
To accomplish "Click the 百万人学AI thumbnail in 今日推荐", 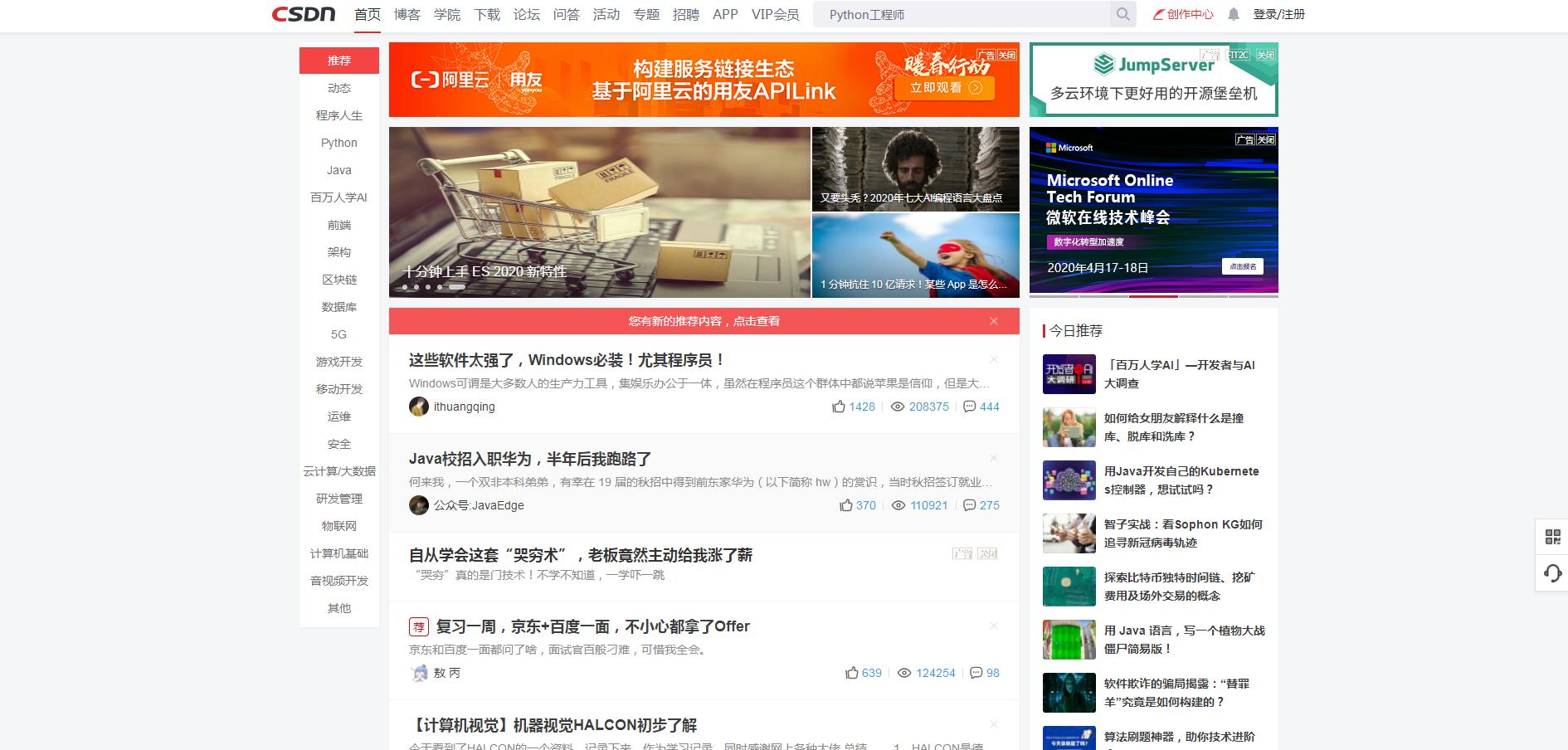I will click(1069, 375).
